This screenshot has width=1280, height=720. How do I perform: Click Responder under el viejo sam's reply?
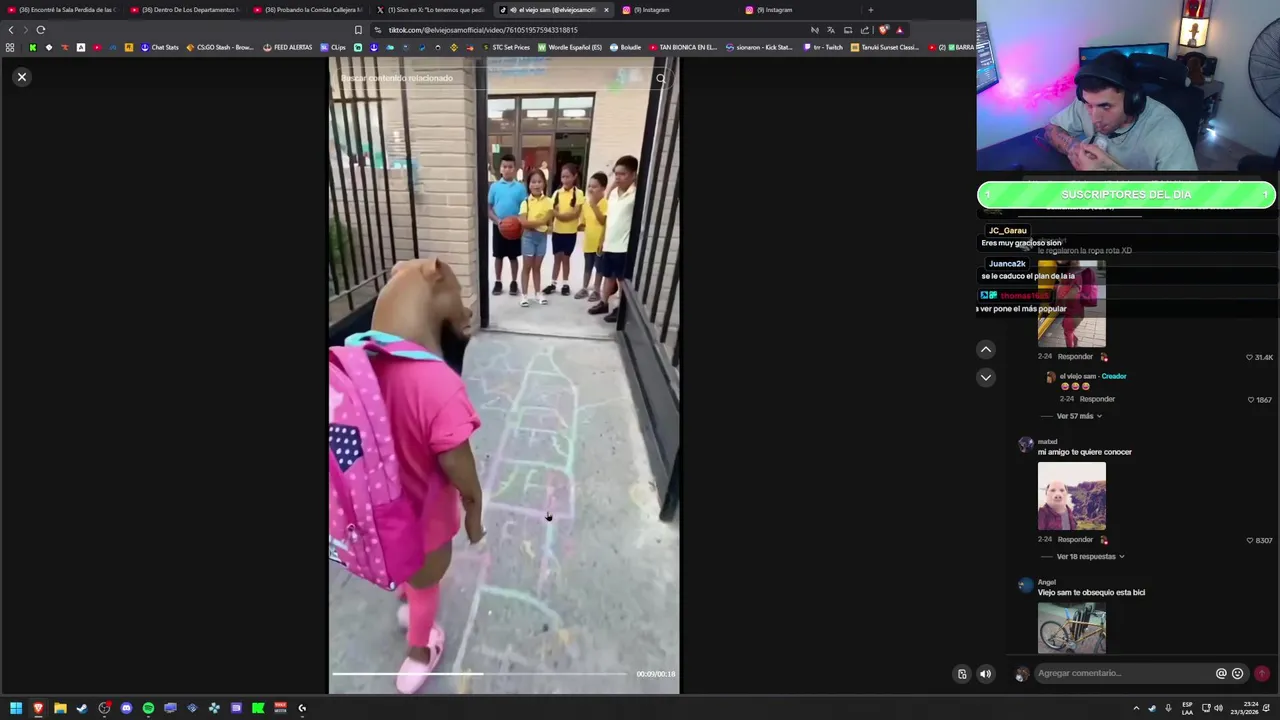(x=1097, y=399)
